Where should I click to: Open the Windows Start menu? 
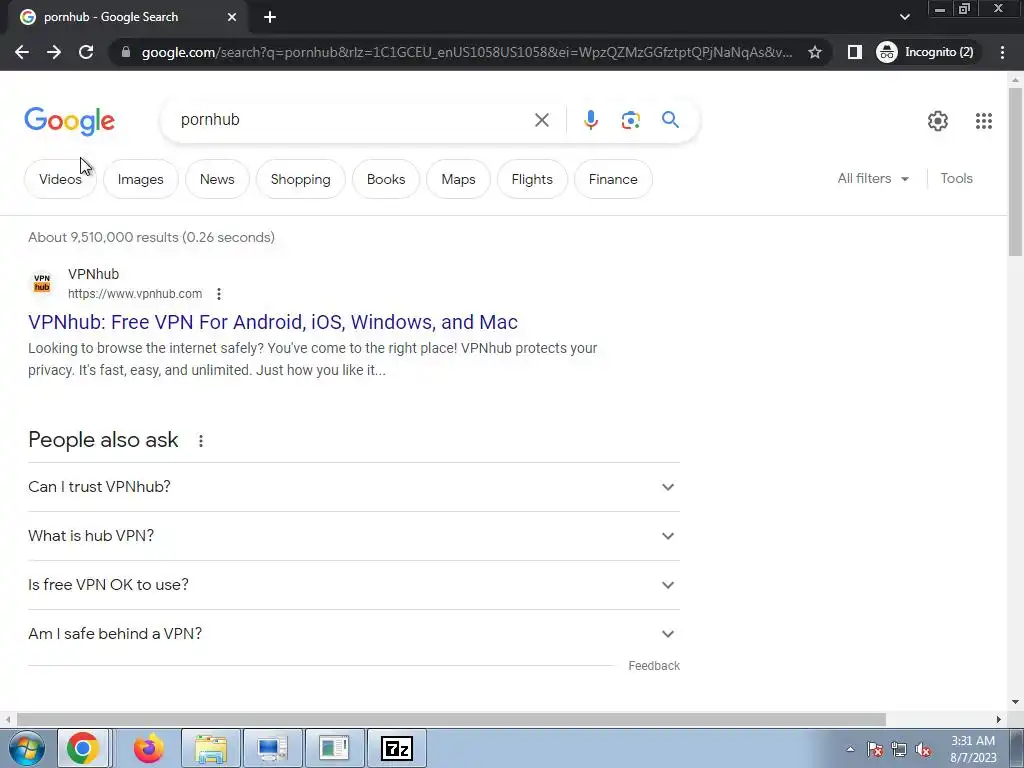coord(26,748)
